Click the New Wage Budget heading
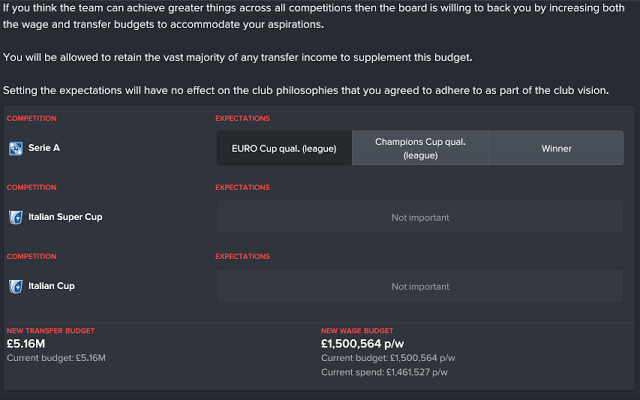 [x=357, y=331]
